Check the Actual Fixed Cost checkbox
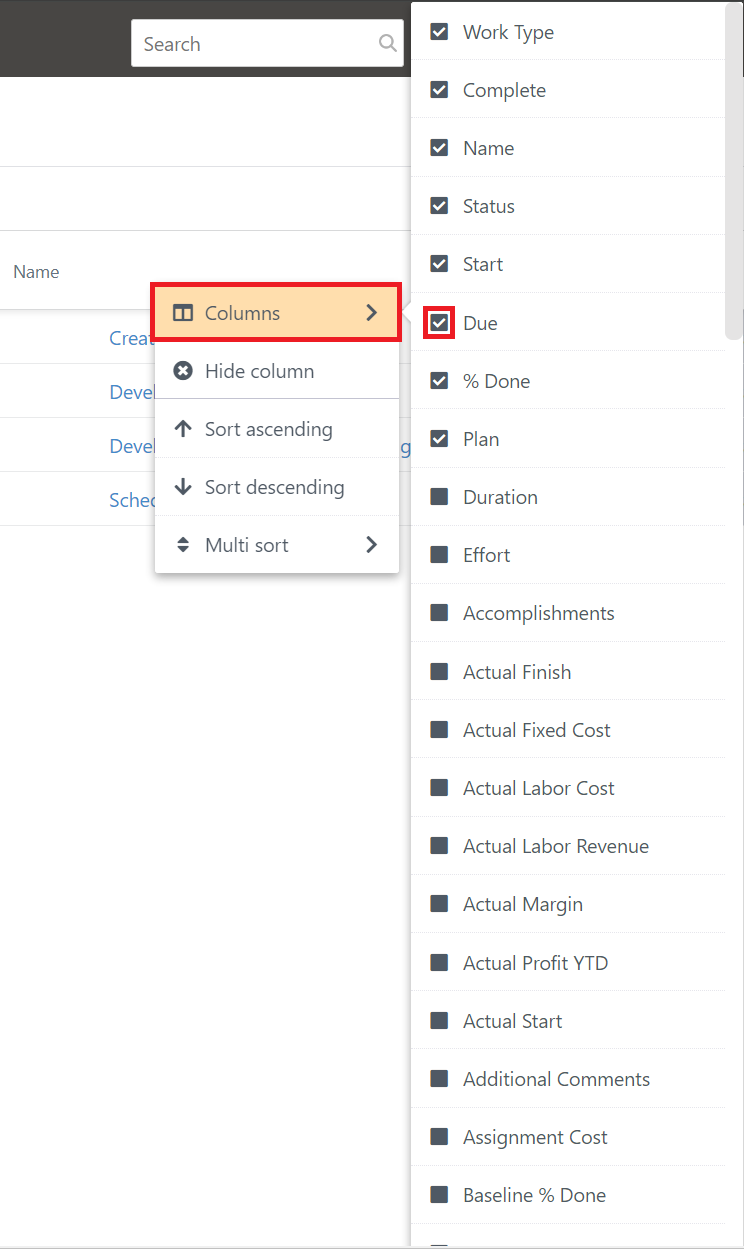 click(x=439, y=730)
